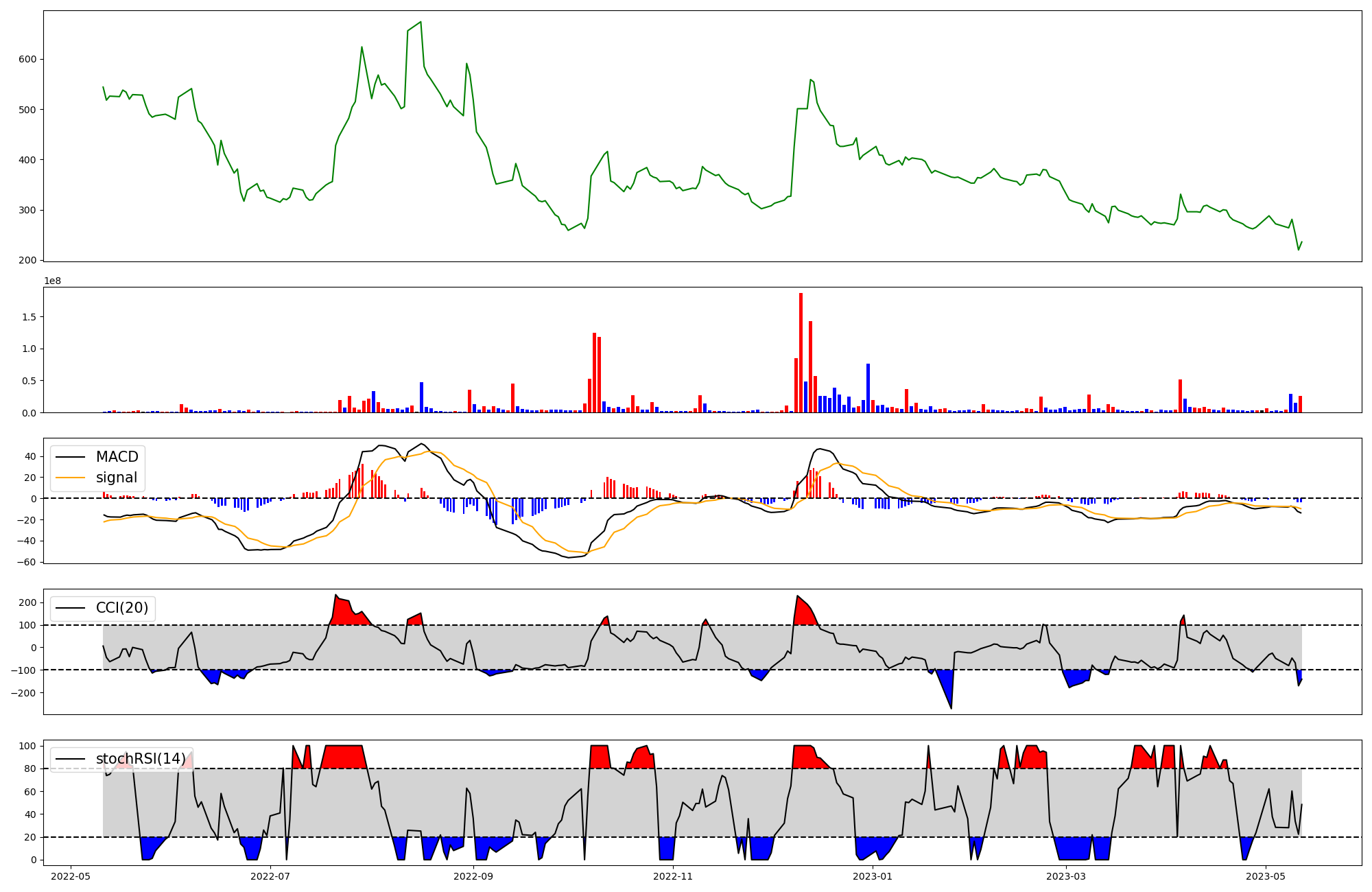The width and height of the screenshot is (1372, 892).
Task: Click the 2022-09 x-axis date label
Action: pyautogui.click(x=473, y=876)
